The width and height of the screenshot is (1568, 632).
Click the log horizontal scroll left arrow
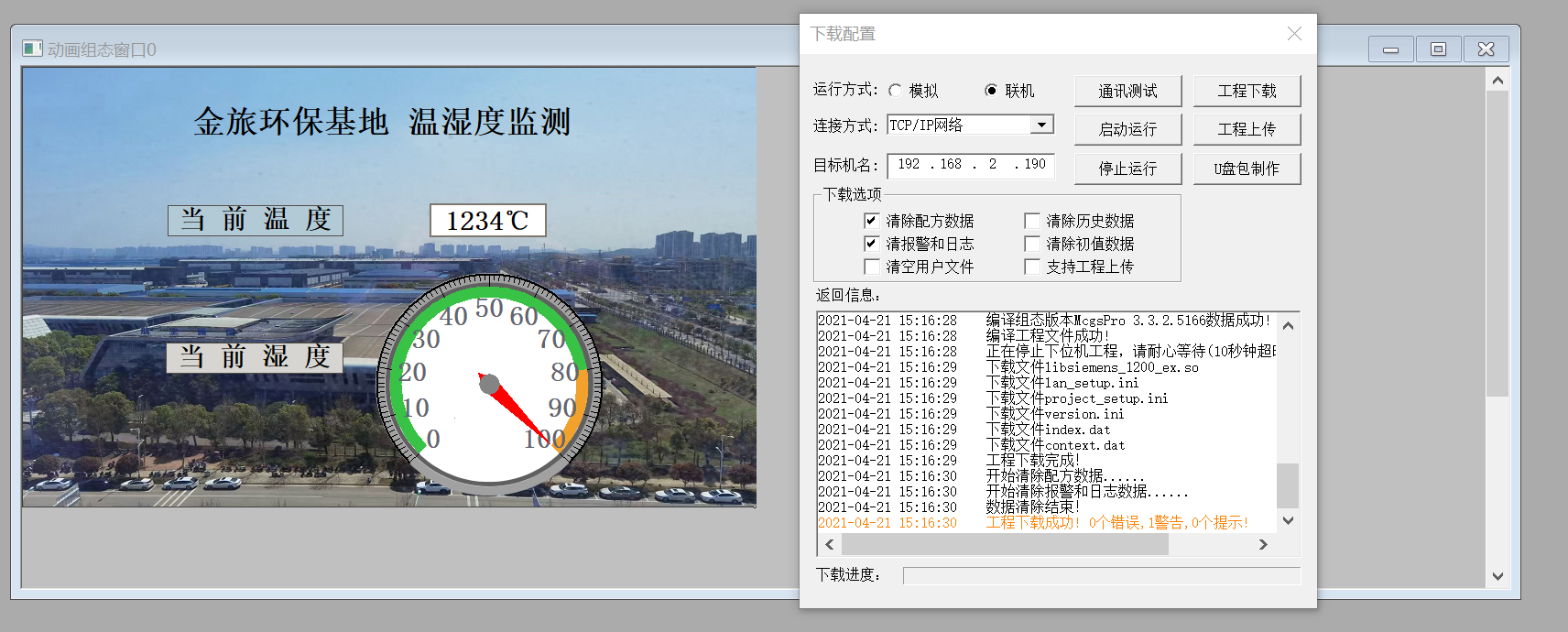[830, 544]
